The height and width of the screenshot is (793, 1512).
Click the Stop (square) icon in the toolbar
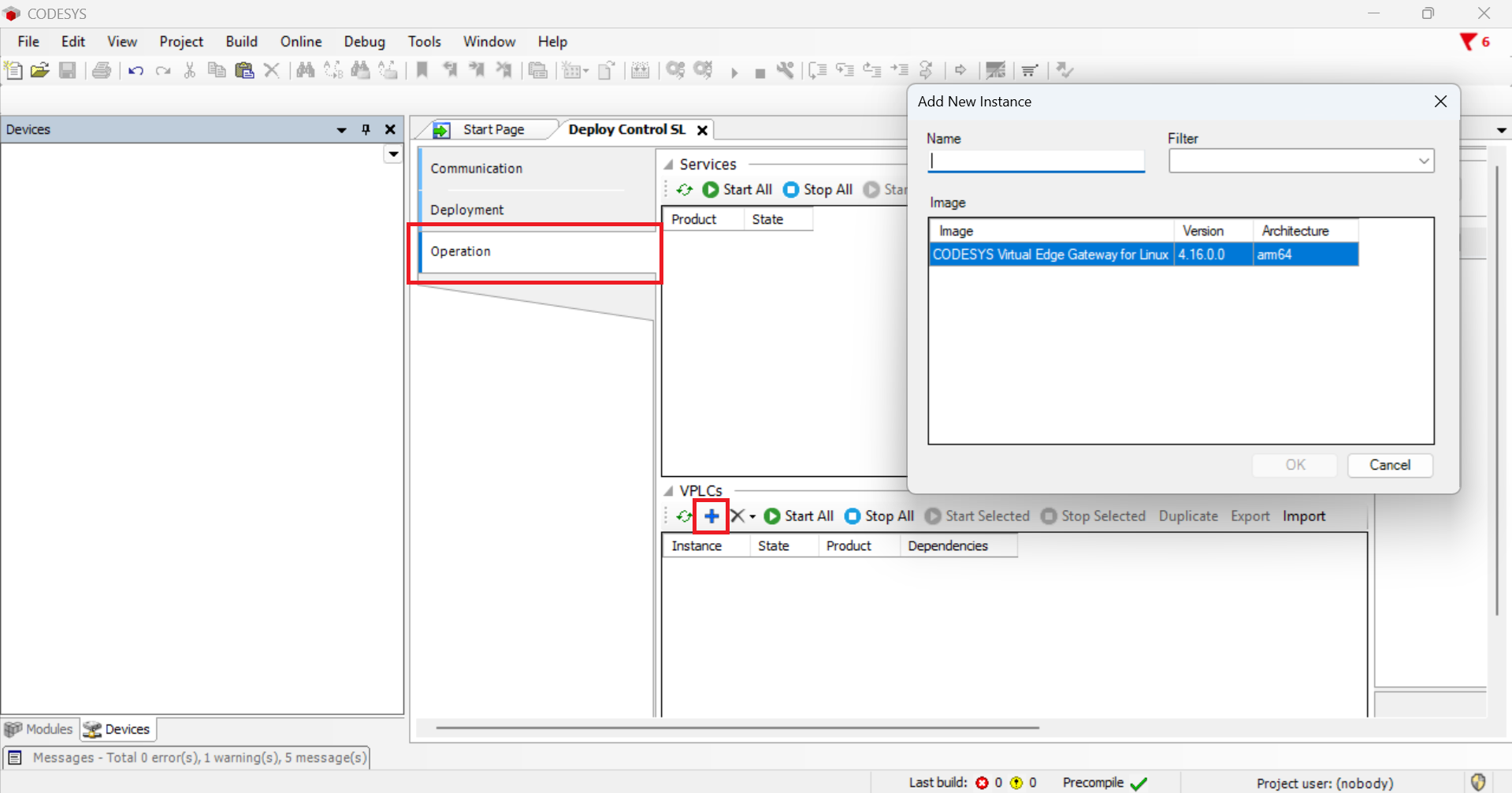(760, 70)
